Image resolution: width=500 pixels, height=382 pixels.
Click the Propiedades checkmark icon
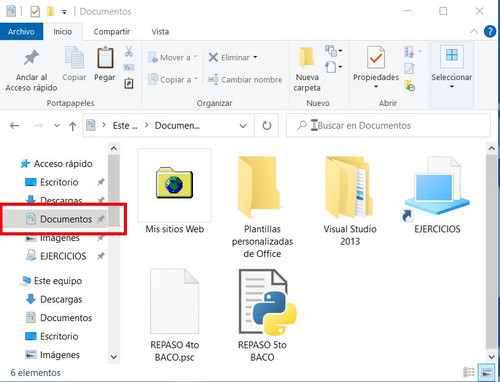pos(376,58)
